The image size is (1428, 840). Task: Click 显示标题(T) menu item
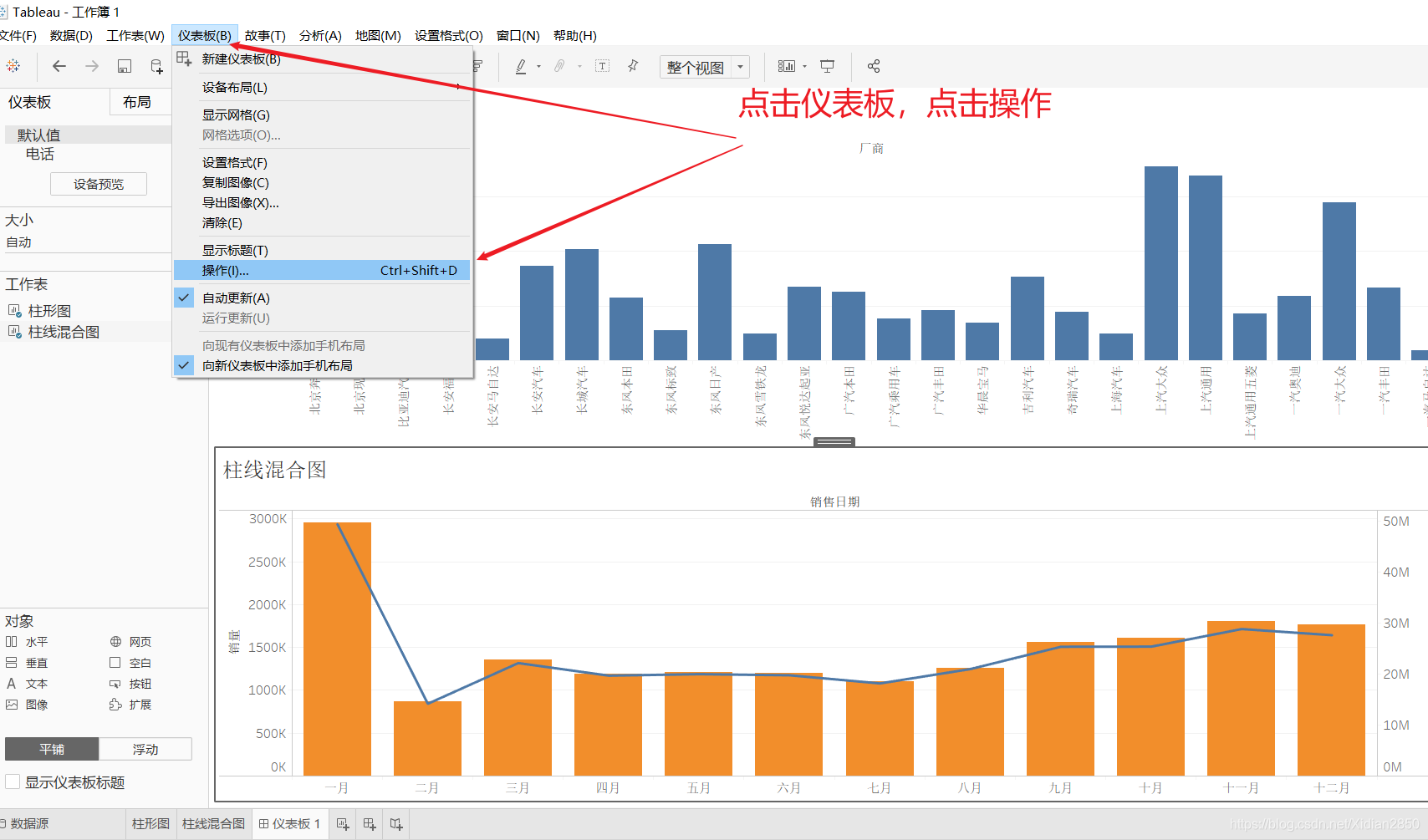click(x=321, y=250)
